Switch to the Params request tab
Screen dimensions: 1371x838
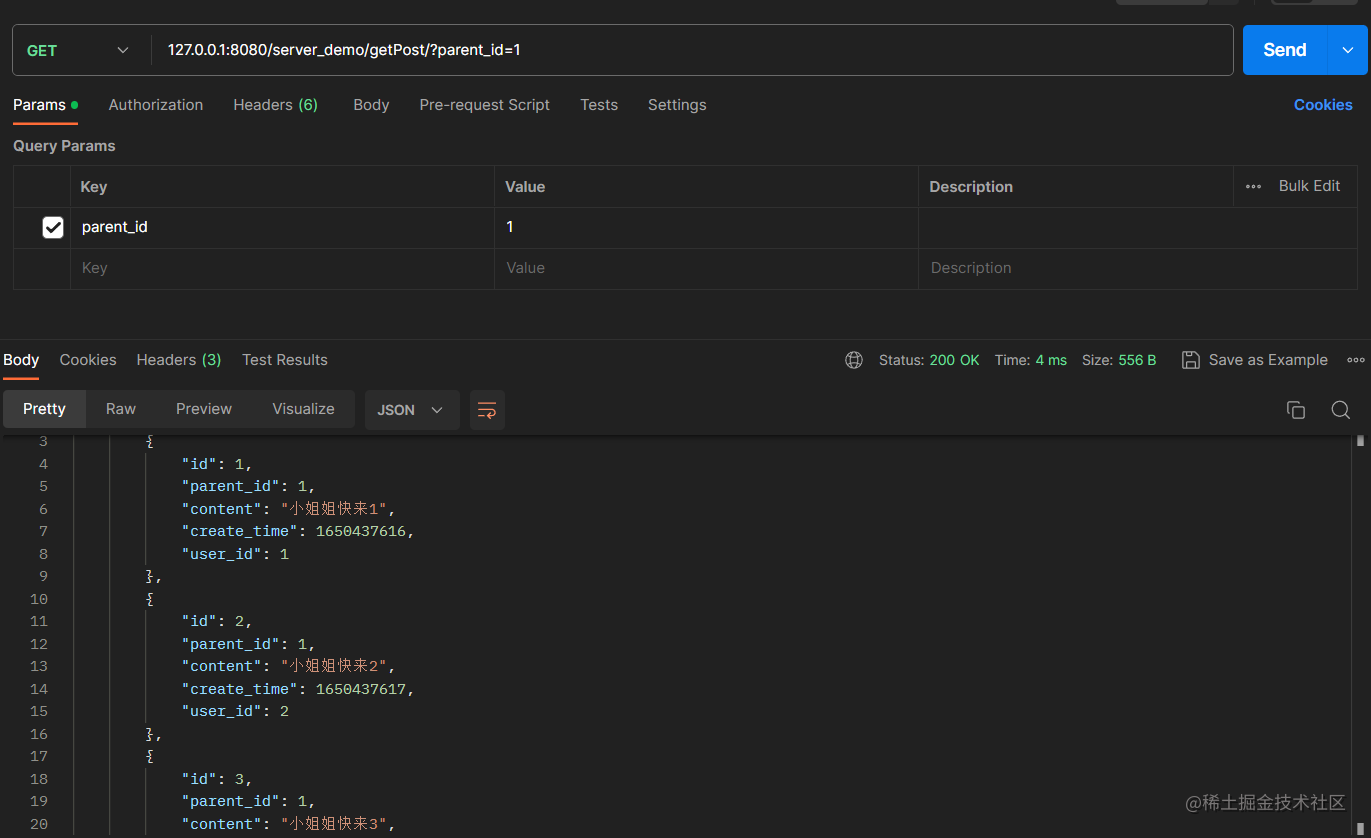pyautogui.click(x=45, y=105)
